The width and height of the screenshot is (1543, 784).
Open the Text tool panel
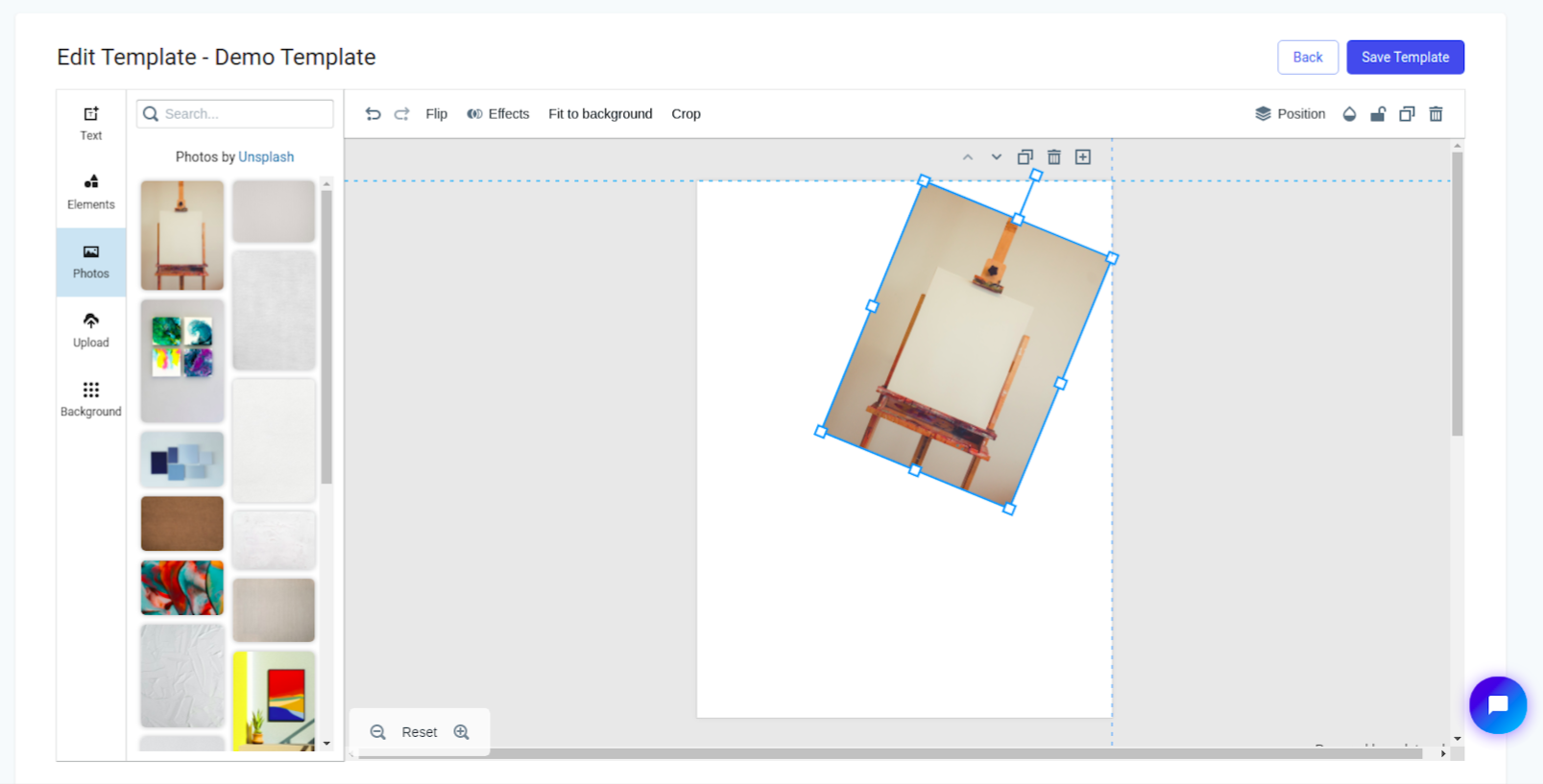[91, 124]
